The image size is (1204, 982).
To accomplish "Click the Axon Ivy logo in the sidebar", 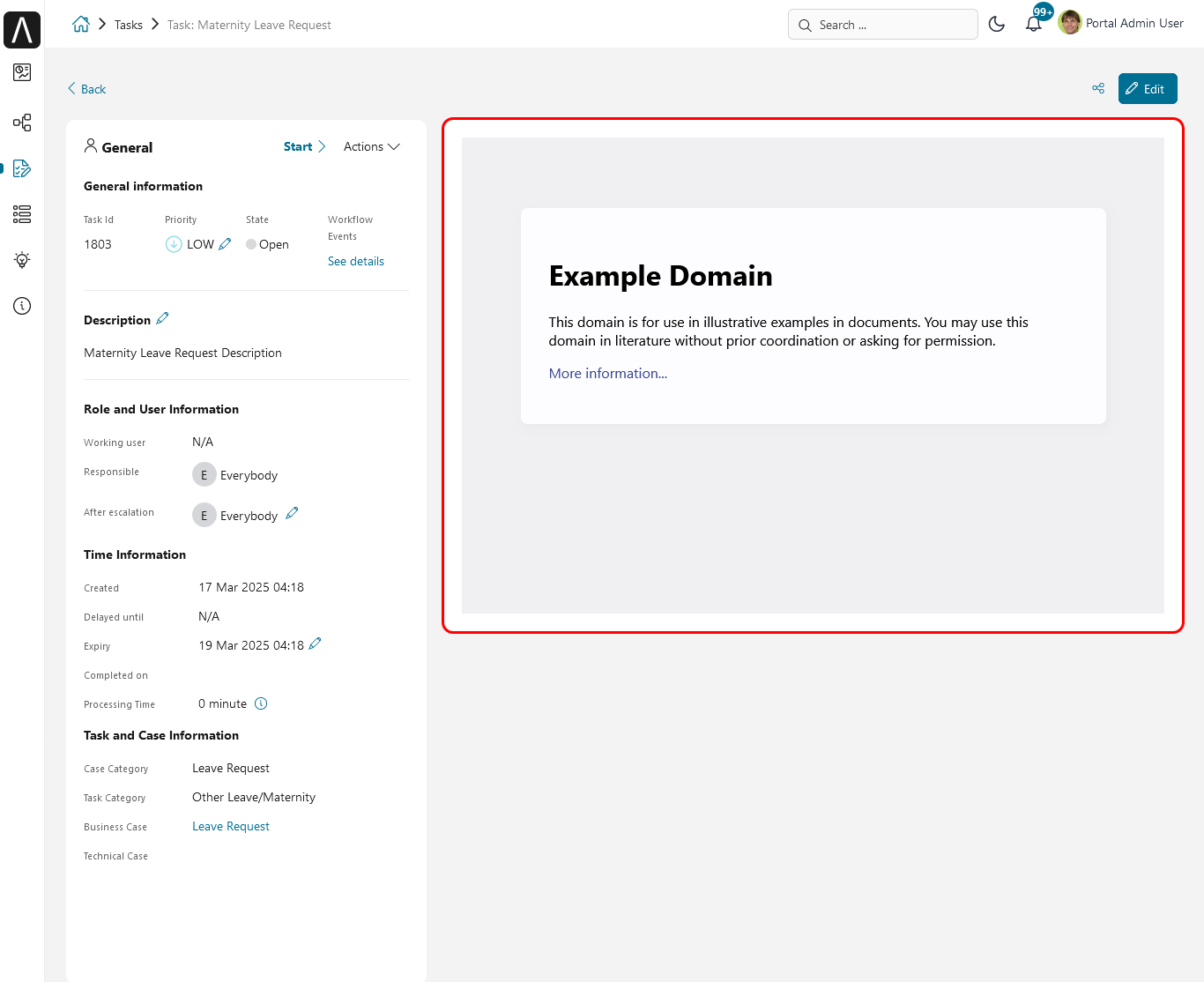I will (22, 30).
